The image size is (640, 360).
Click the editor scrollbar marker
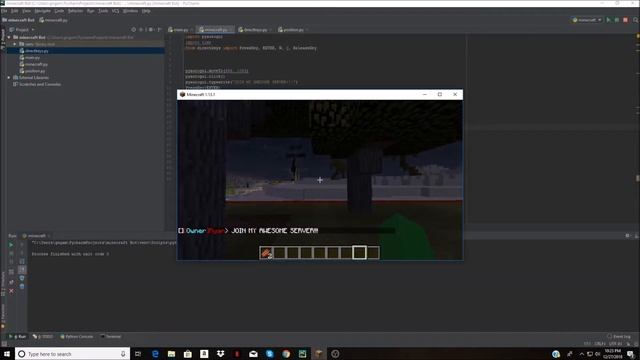tap(638, 178)
